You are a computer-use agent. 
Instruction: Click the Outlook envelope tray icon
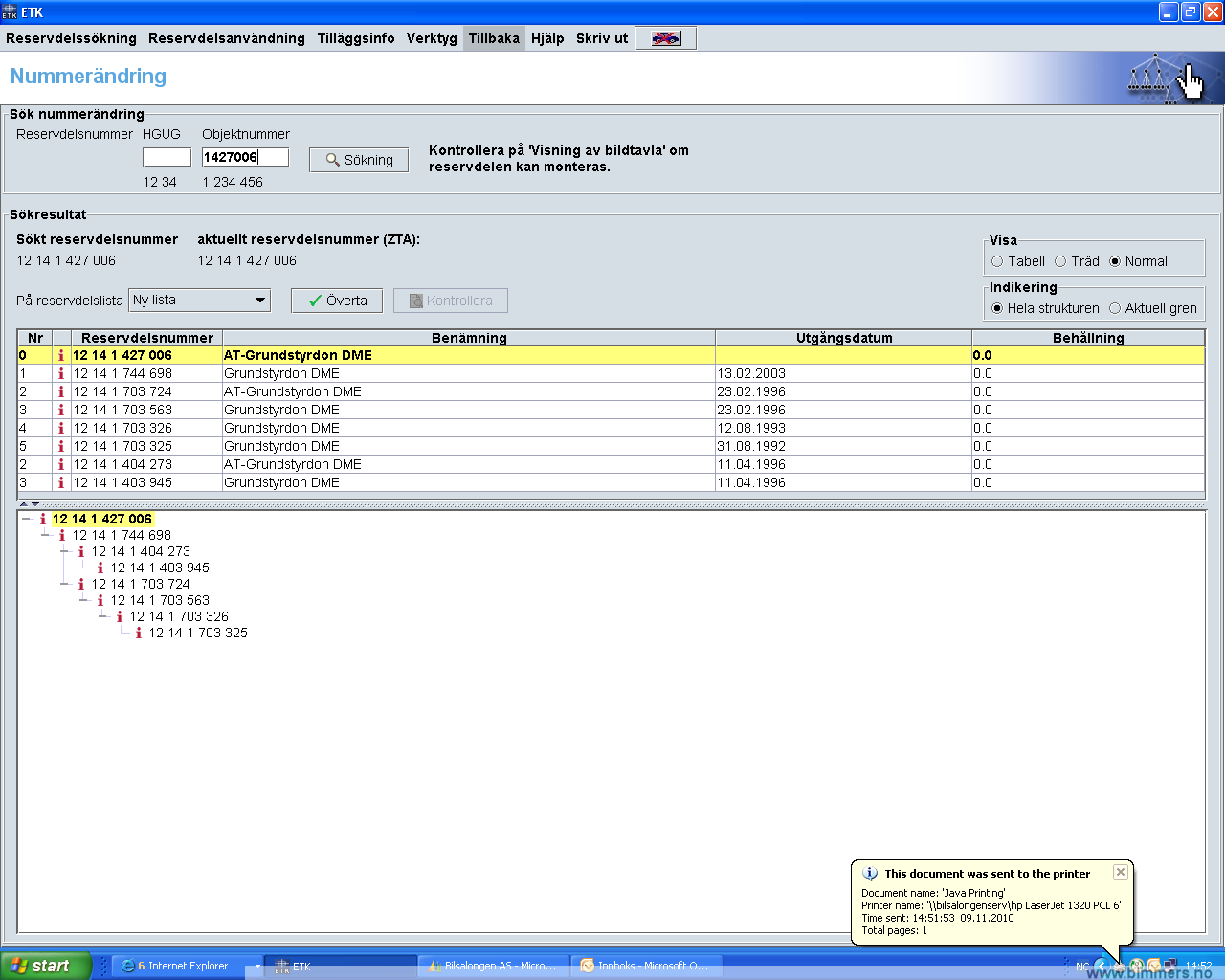click(1153, 966)
